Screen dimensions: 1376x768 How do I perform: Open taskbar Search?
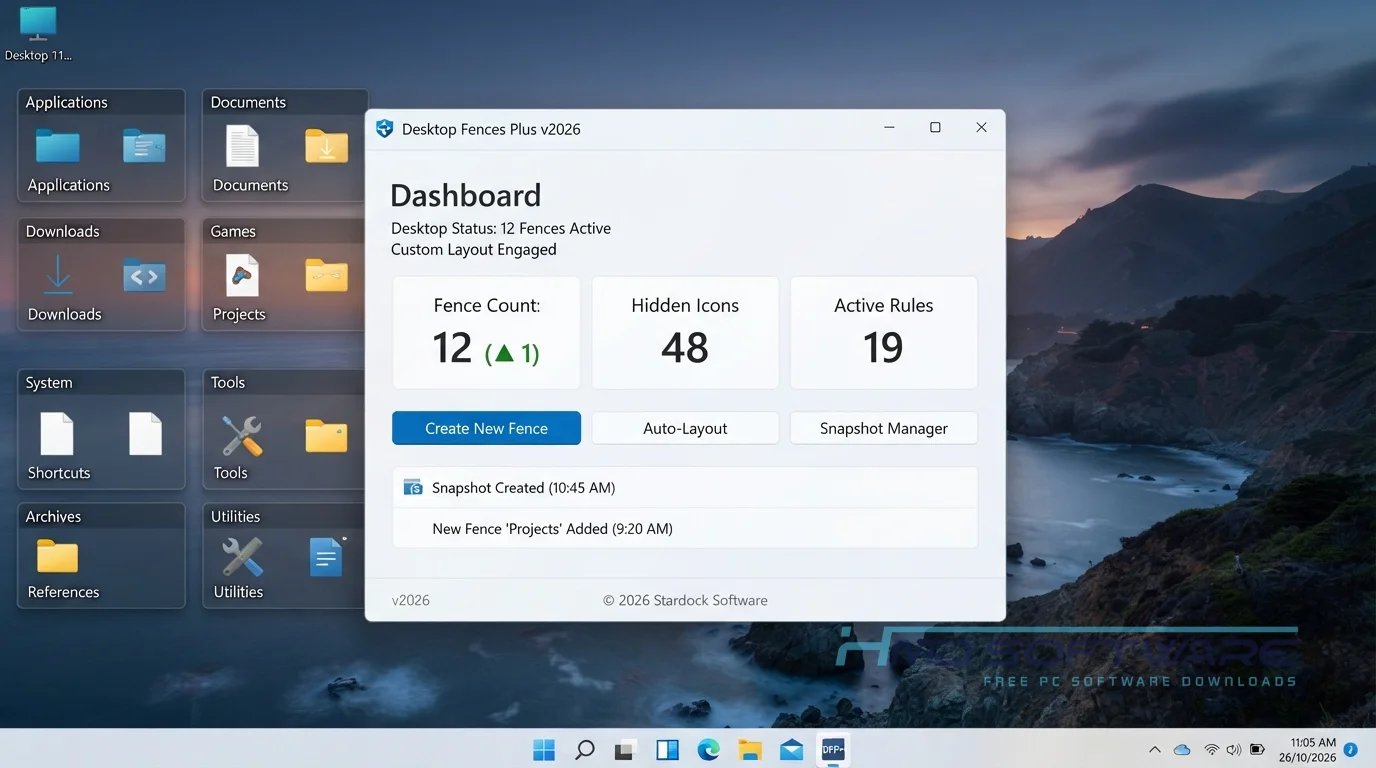585,750
